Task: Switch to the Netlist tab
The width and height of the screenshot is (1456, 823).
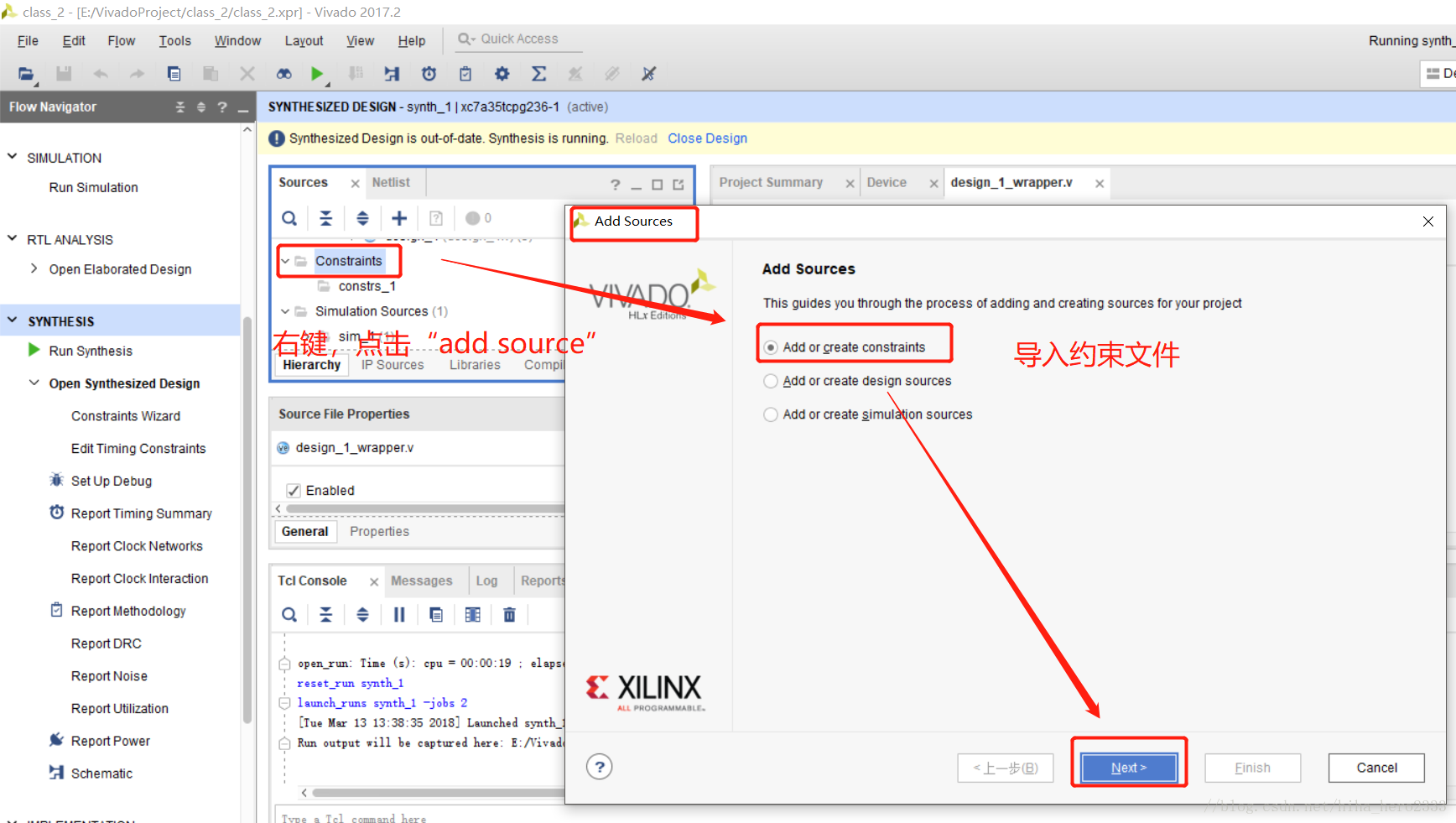Action: pos(391,182)
